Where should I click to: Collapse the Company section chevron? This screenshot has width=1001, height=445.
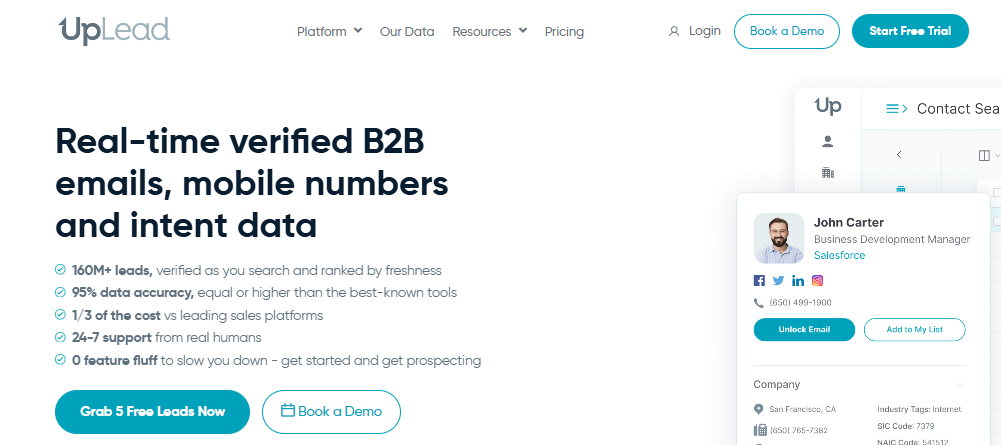pos(960,385)
